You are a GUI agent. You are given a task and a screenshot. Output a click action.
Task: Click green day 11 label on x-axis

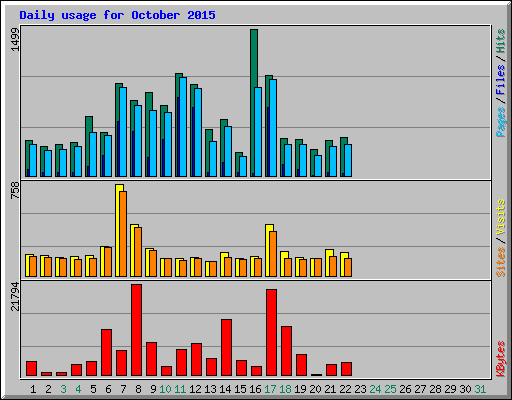(180, 389)
